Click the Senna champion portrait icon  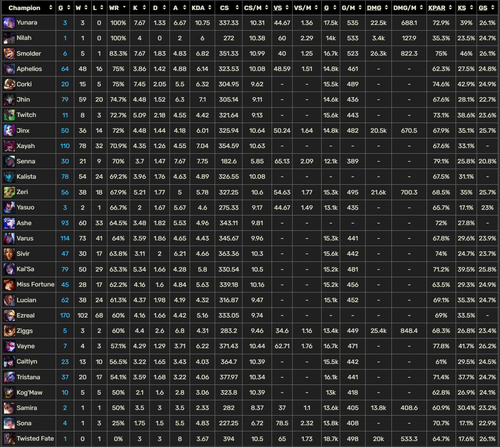coord(9,161)
